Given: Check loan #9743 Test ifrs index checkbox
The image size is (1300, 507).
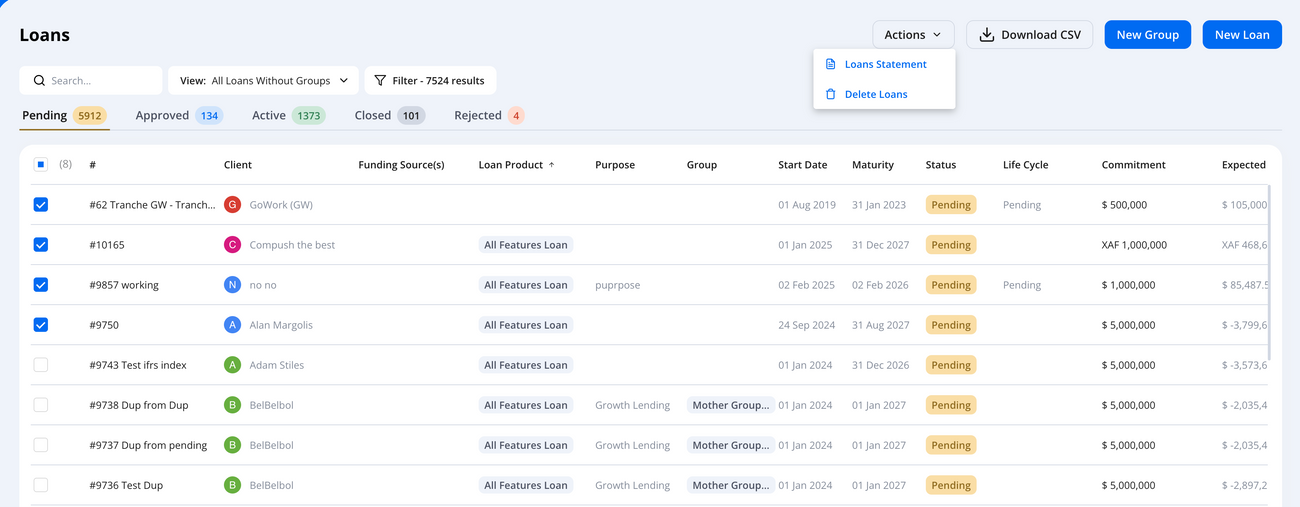Looking at the screenshot, I should [x=41, y=364].
